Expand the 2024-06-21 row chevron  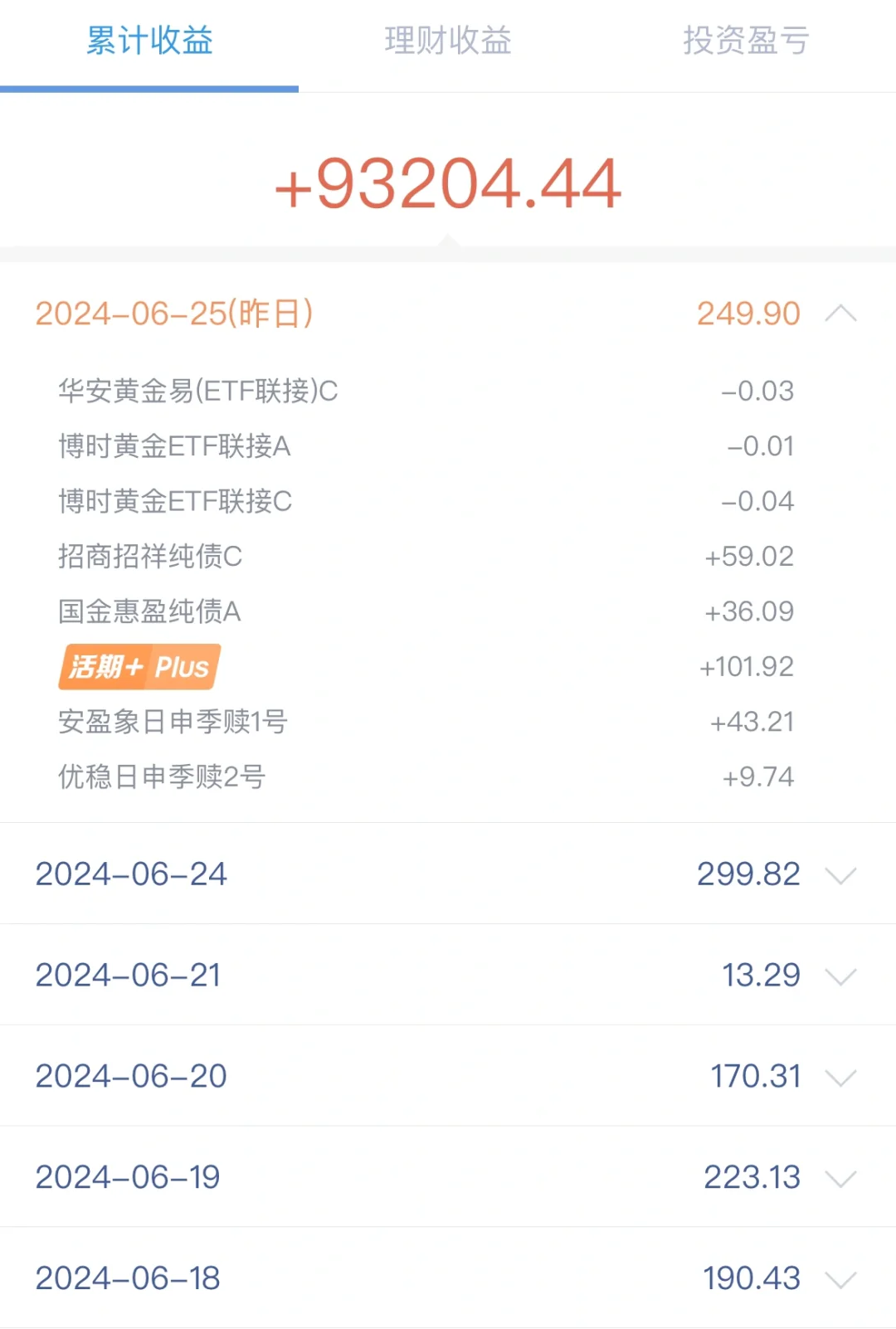pos(840,976)
